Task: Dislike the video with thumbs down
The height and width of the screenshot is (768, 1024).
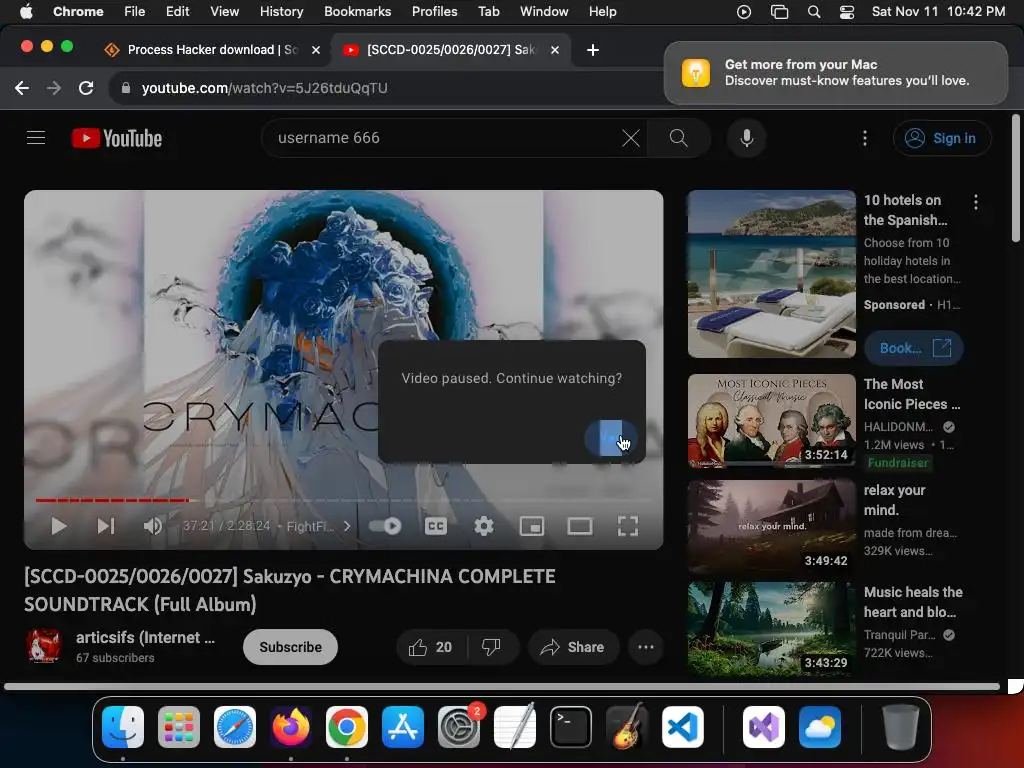Action: [491, 647]
